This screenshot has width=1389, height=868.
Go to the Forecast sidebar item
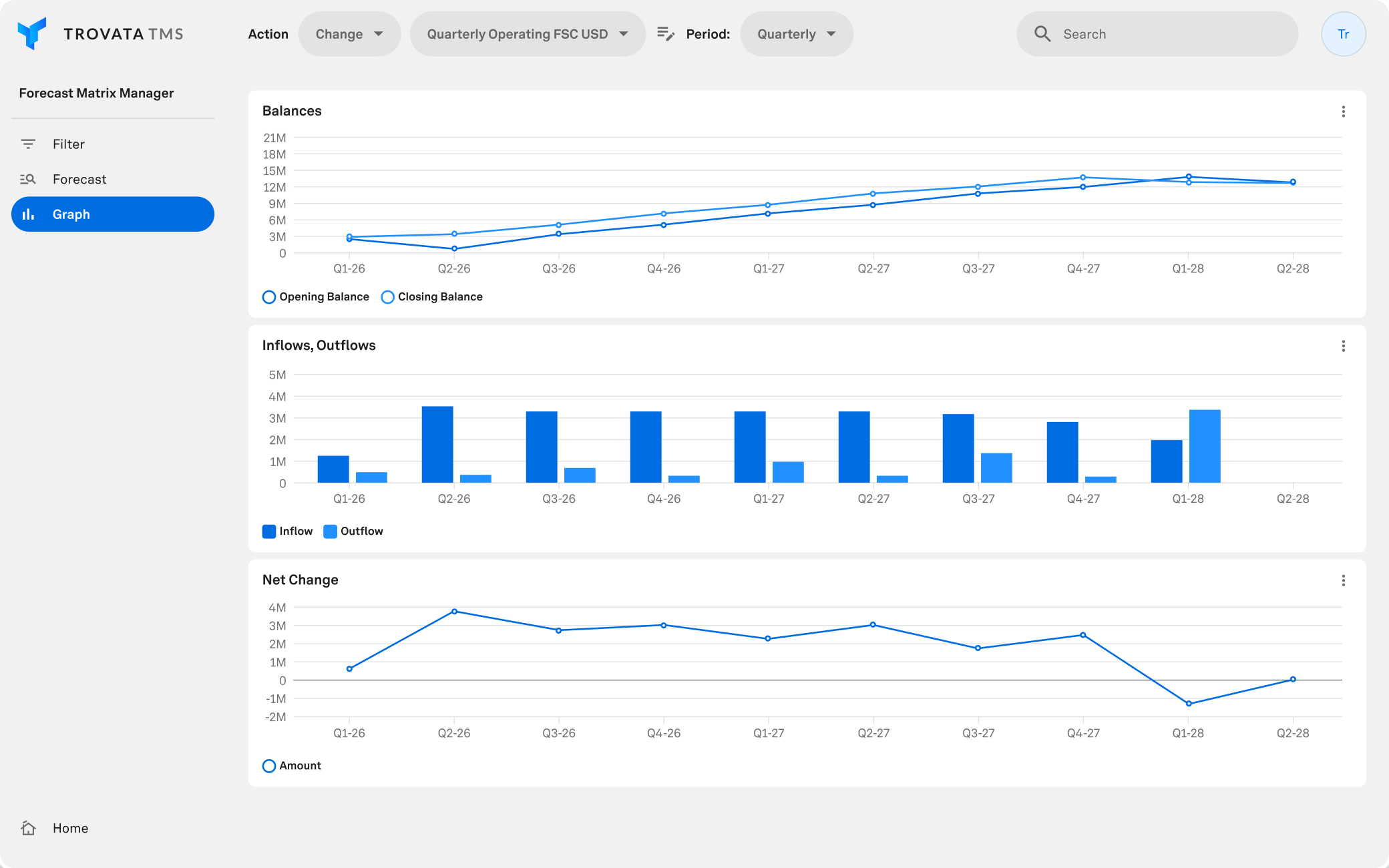[x=79, y=179]
